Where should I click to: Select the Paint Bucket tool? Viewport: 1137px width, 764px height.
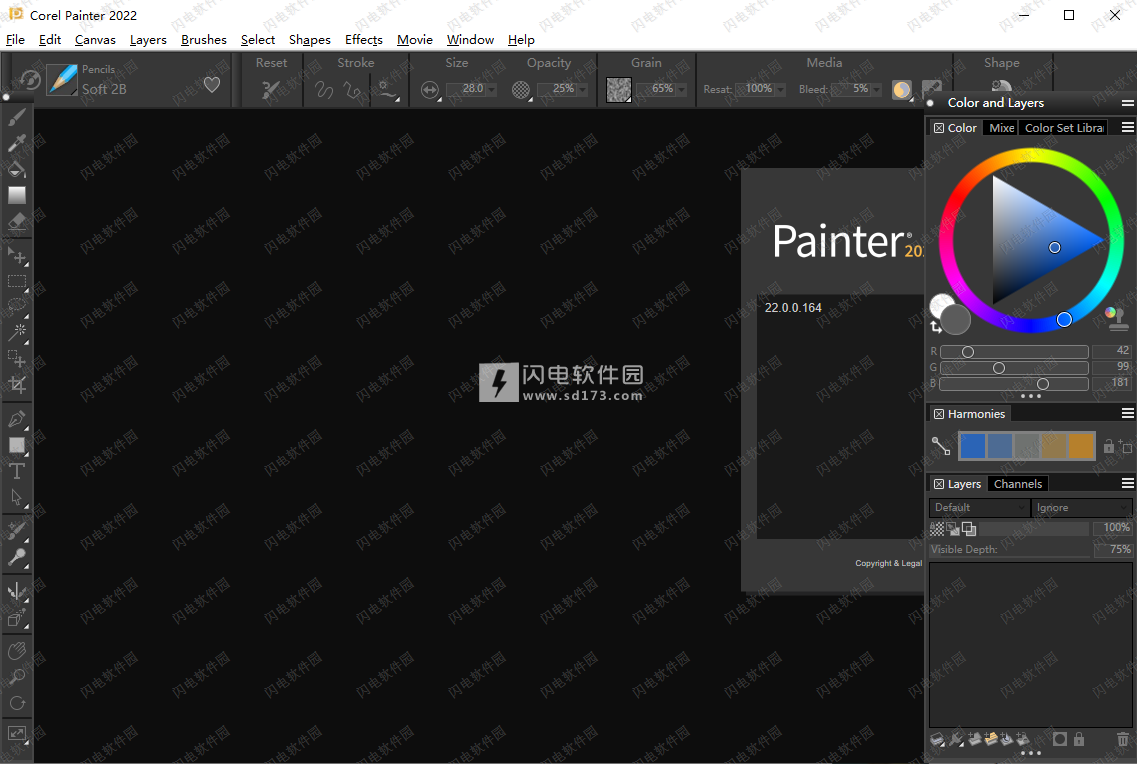point(17,169)
